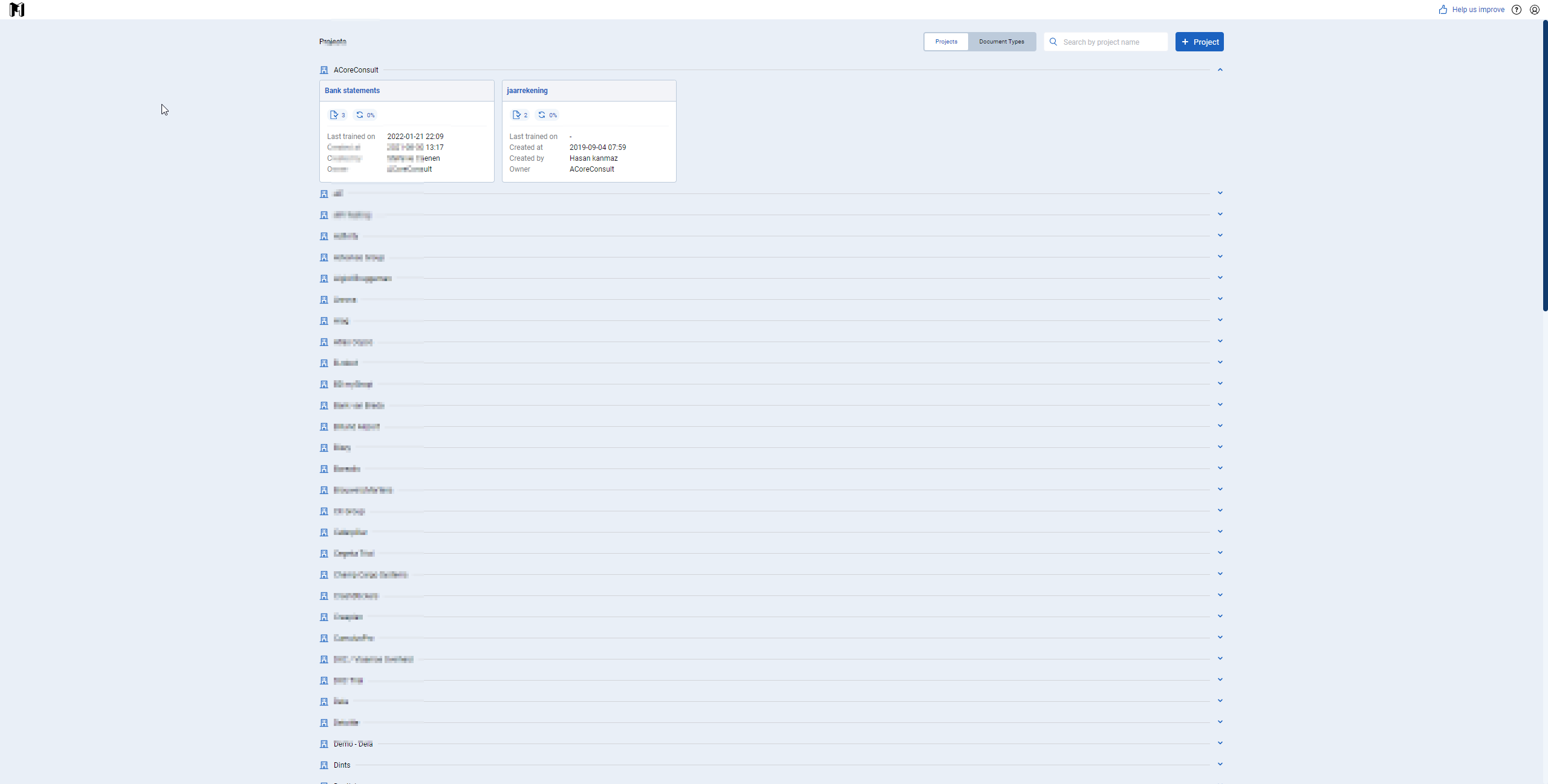Open the Help us improve link
Image resolution: width=1548 pixels, height=784 pixels.
point(1472,10)
